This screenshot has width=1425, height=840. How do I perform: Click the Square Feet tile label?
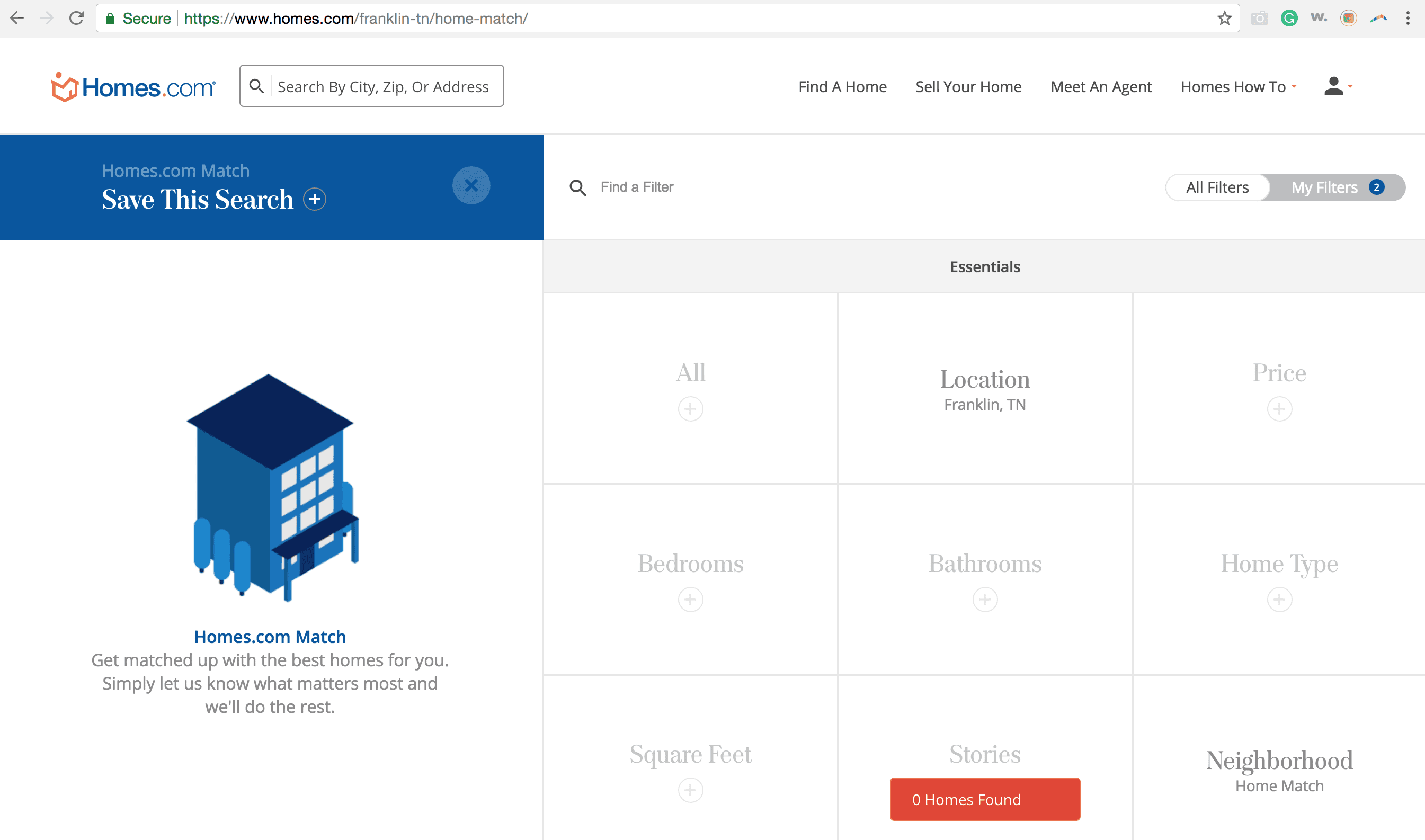pyautogui.click(x=691, y=755)
